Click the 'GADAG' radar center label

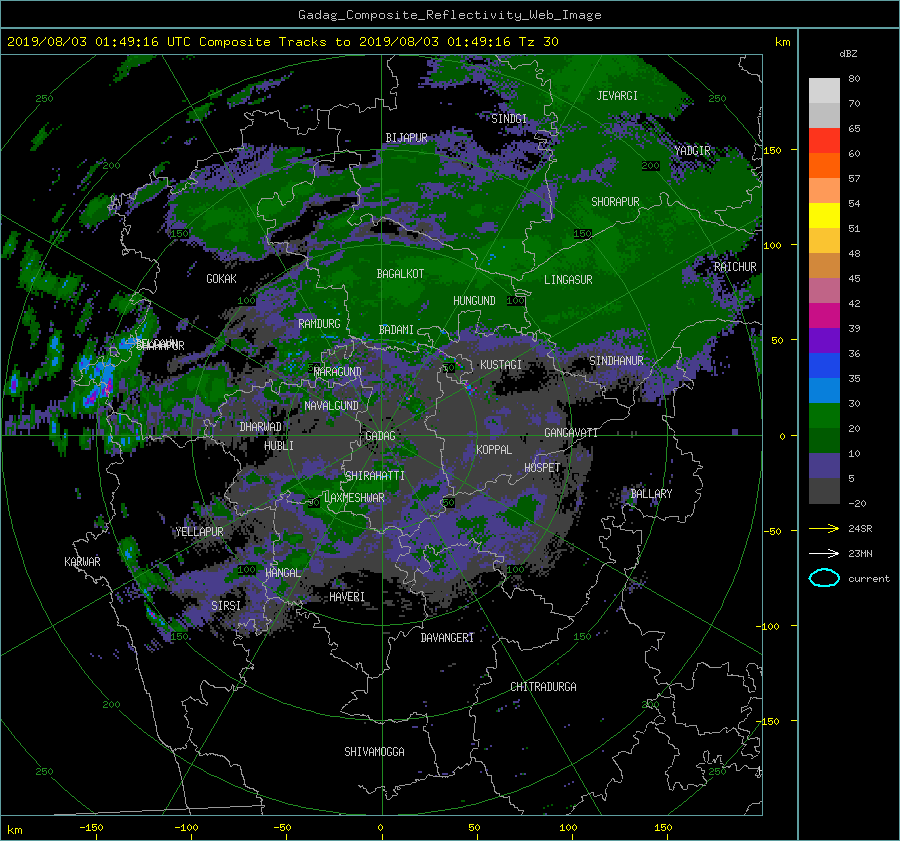point(381,436)
